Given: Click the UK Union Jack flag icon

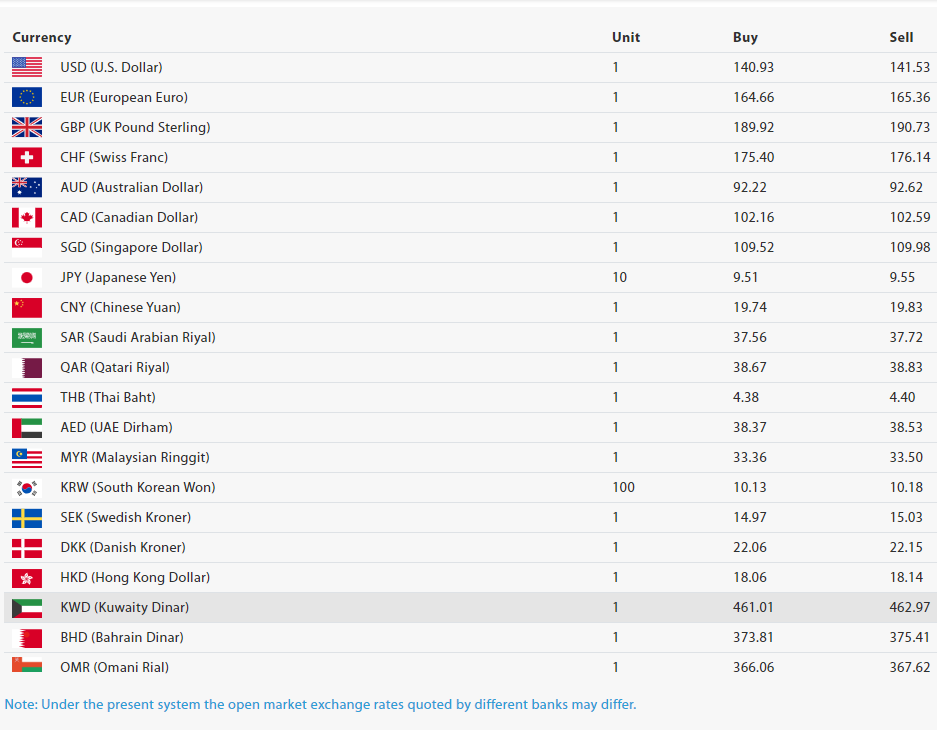Looking at the screenshot, I should point(27,127).
